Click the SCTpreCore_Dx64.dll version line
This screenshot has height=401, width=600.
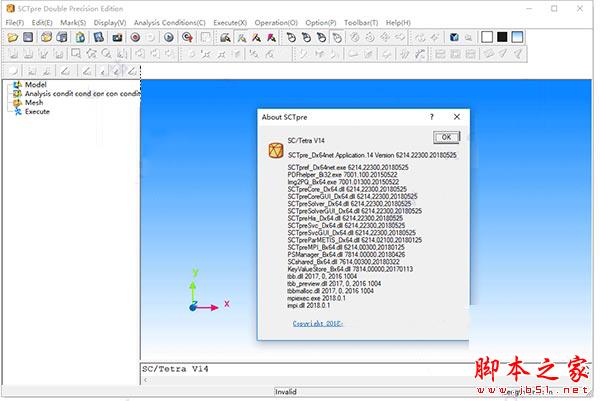pyautogui.click(x=347, y=189)
